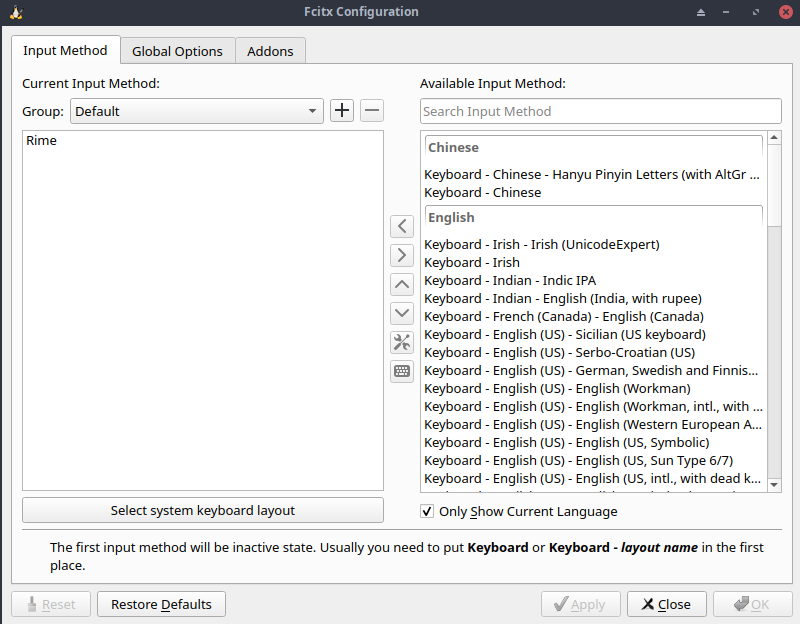Image resolution: width=800 pixels, height=624 pixels.
Task: Click the Close button at bottom
Action: click(x=666, y=604)
